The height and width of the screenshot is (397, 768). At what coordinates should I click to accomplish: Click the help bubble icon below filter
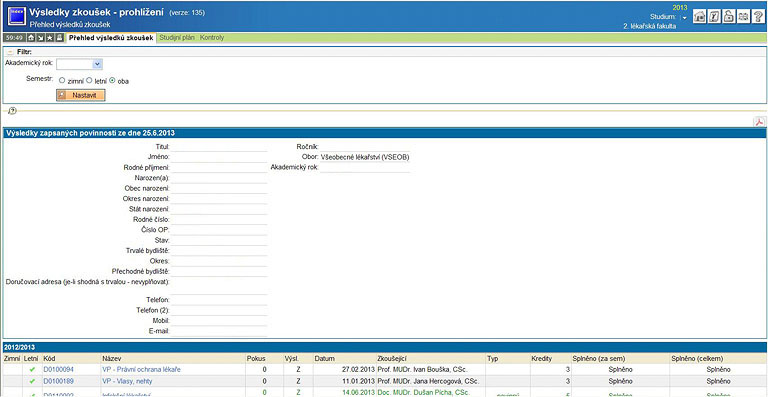pyautogui.click(x=13, y=111)
